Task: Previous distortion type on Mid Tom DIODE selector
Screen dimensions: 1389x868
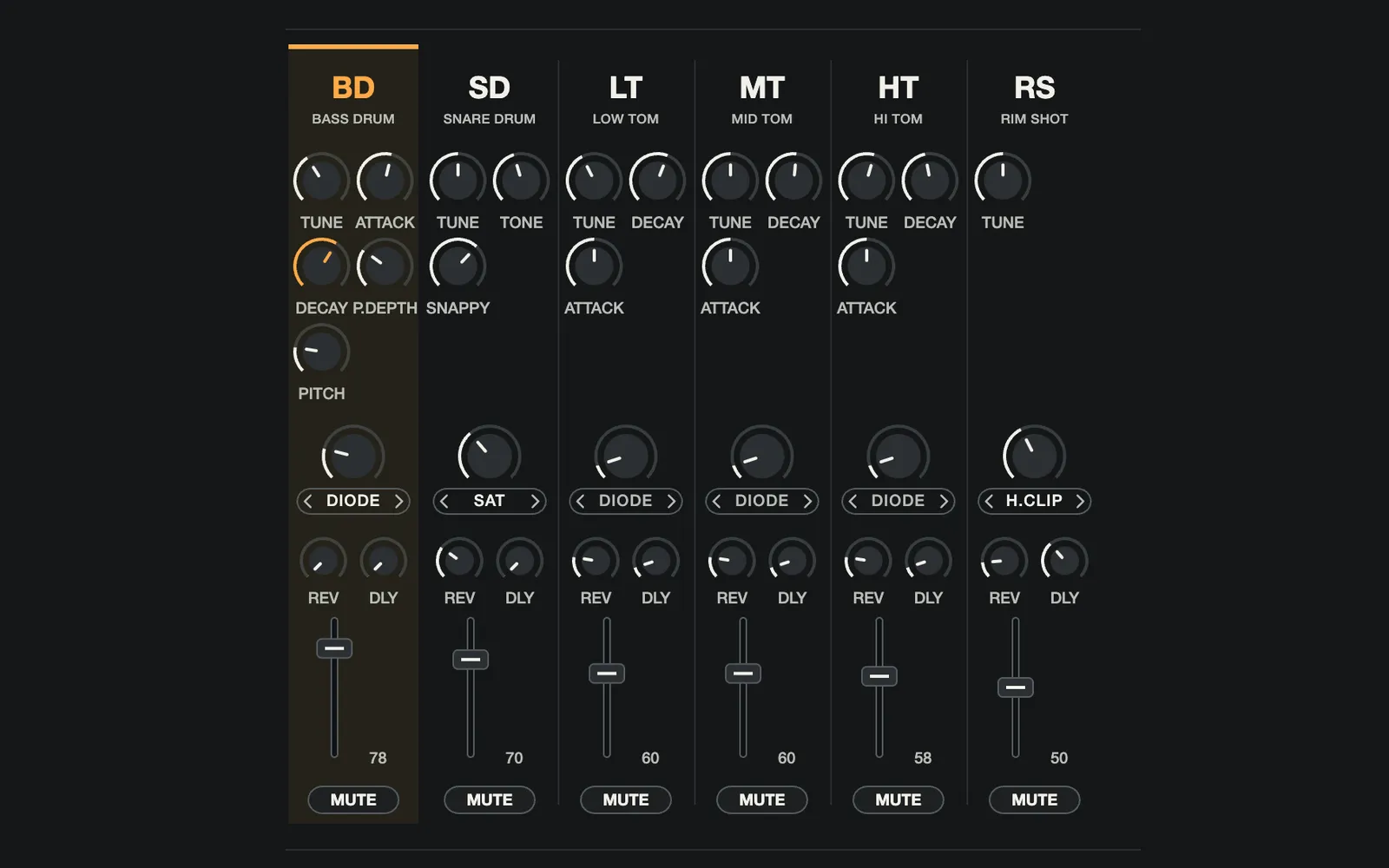Action: 716,501
